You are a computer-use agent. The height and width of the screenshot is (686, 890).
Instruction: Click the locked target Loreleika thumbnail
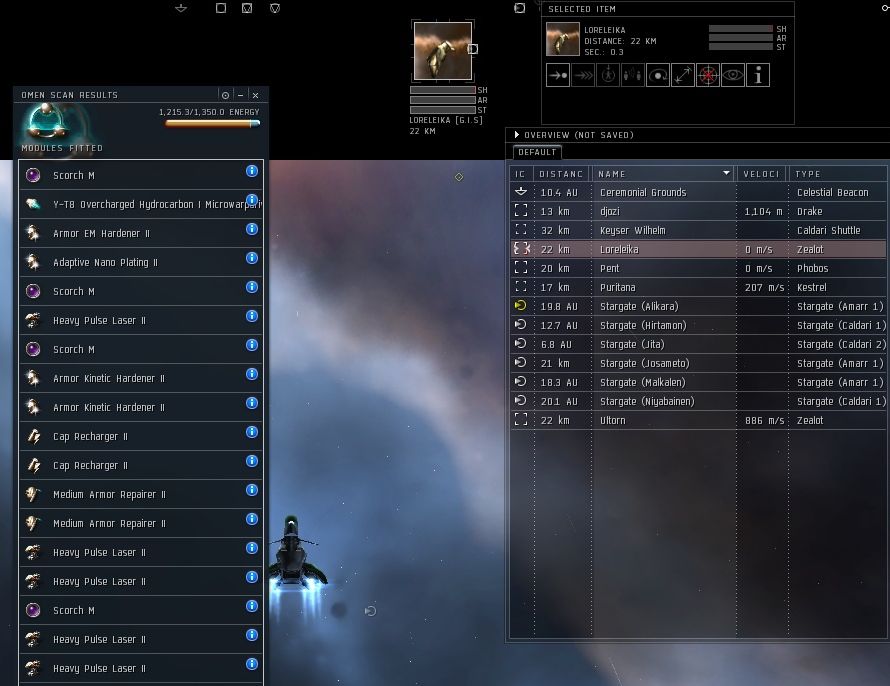pyautogui.click(x=443, y=51)
